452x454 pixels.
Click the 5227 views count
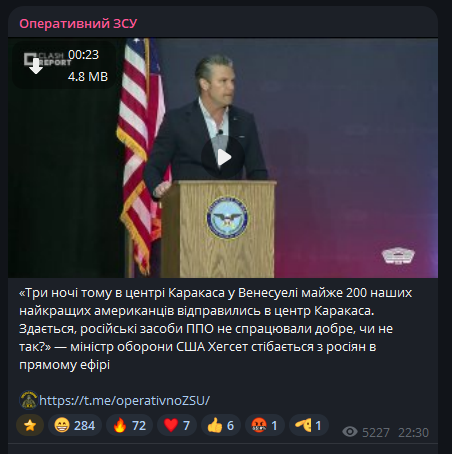376,433
